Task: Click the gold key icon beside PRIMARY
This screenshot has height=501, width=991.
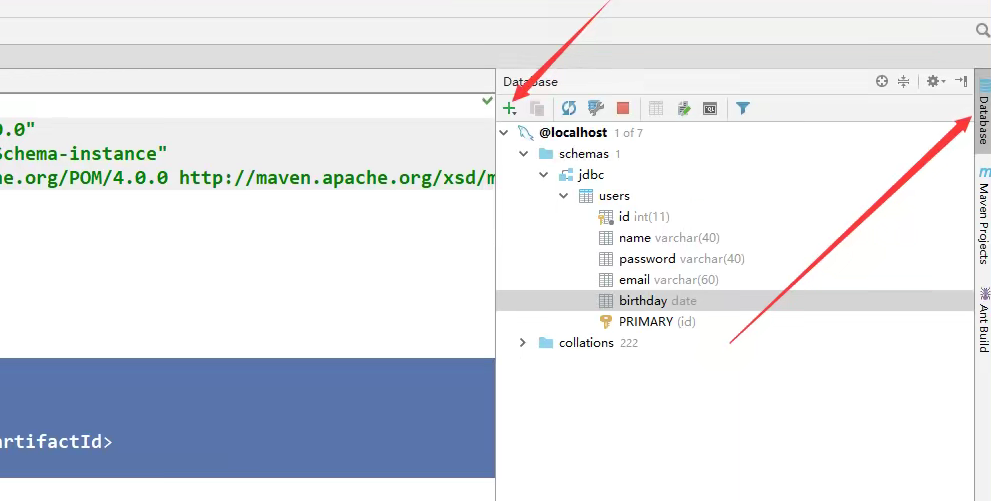Action: [605, 322]
